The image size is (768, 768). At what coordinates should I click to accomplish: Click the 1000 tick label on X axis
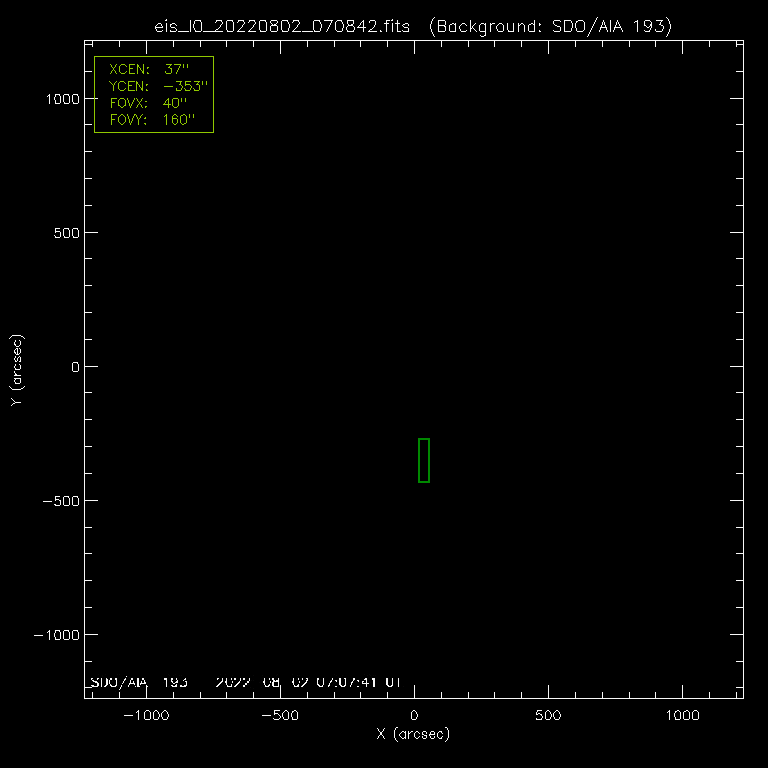[x=682, y=716]
